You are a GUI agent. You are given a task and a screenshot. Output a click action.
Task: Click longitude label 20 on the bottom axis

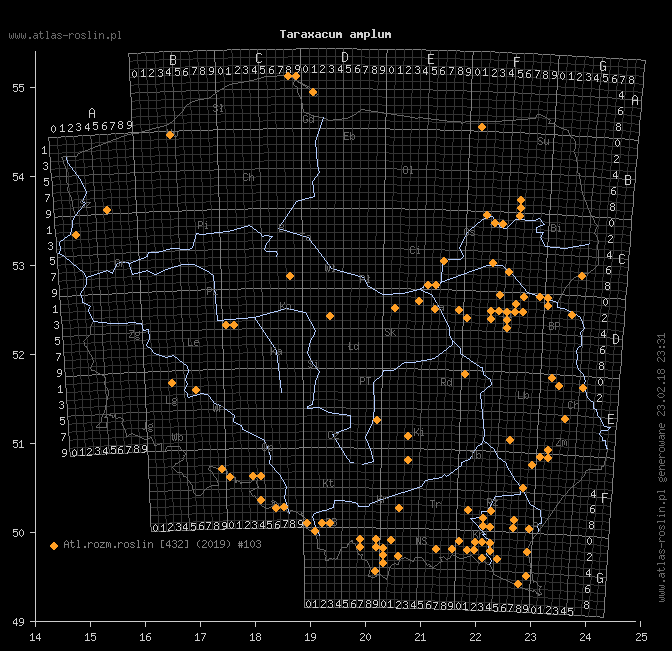pyautogui.click(x=366, y=637)
